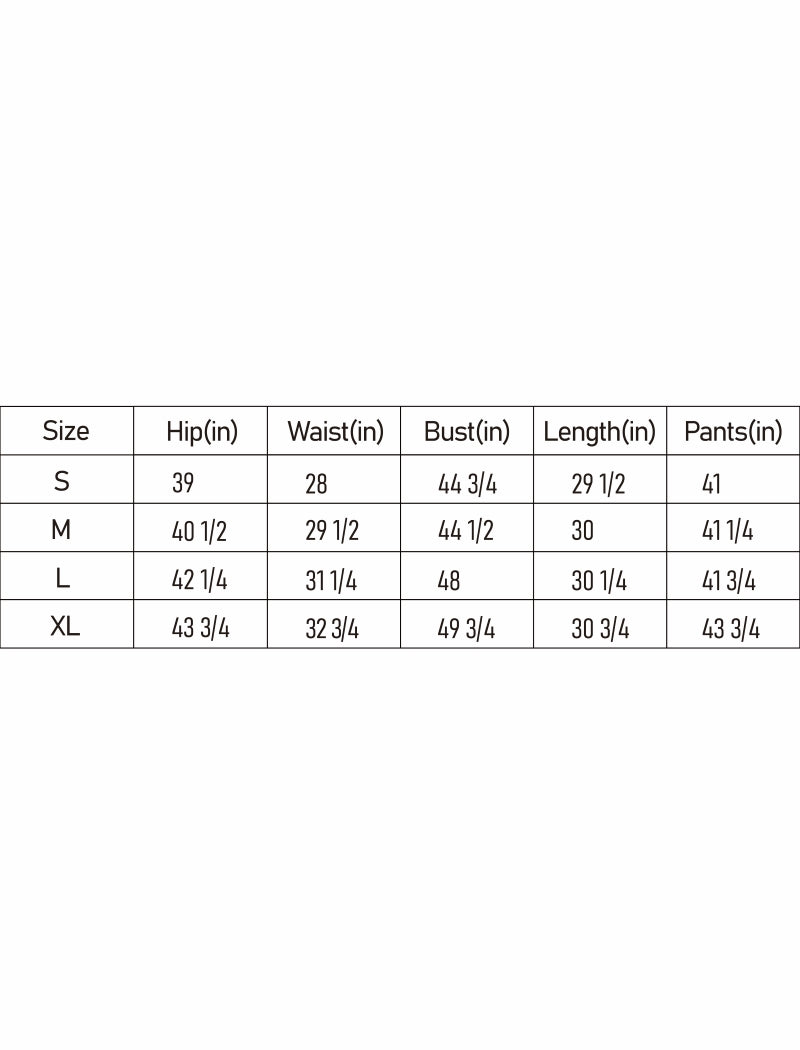Click pants value 43 3/4 for XL
This screenshot has width=800, height=1050.
(x=731, y=630)
